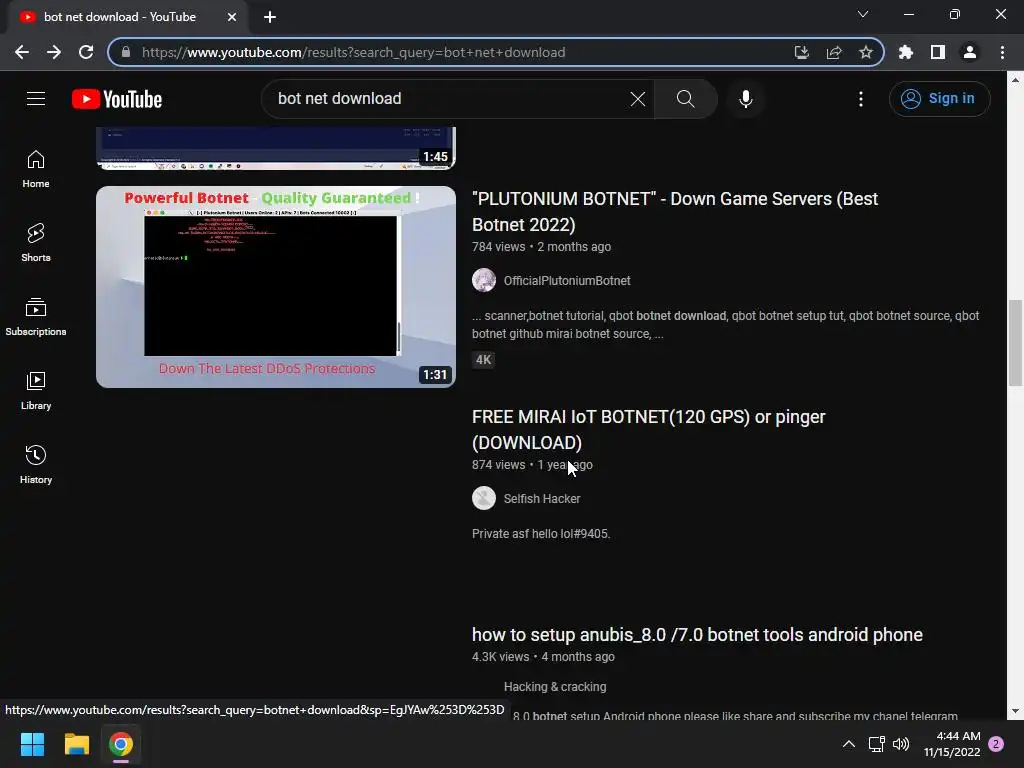This screenshot has height=768, width=1024.
Task: Open the tab search dropdown chevron
Action: pos(863,14)
